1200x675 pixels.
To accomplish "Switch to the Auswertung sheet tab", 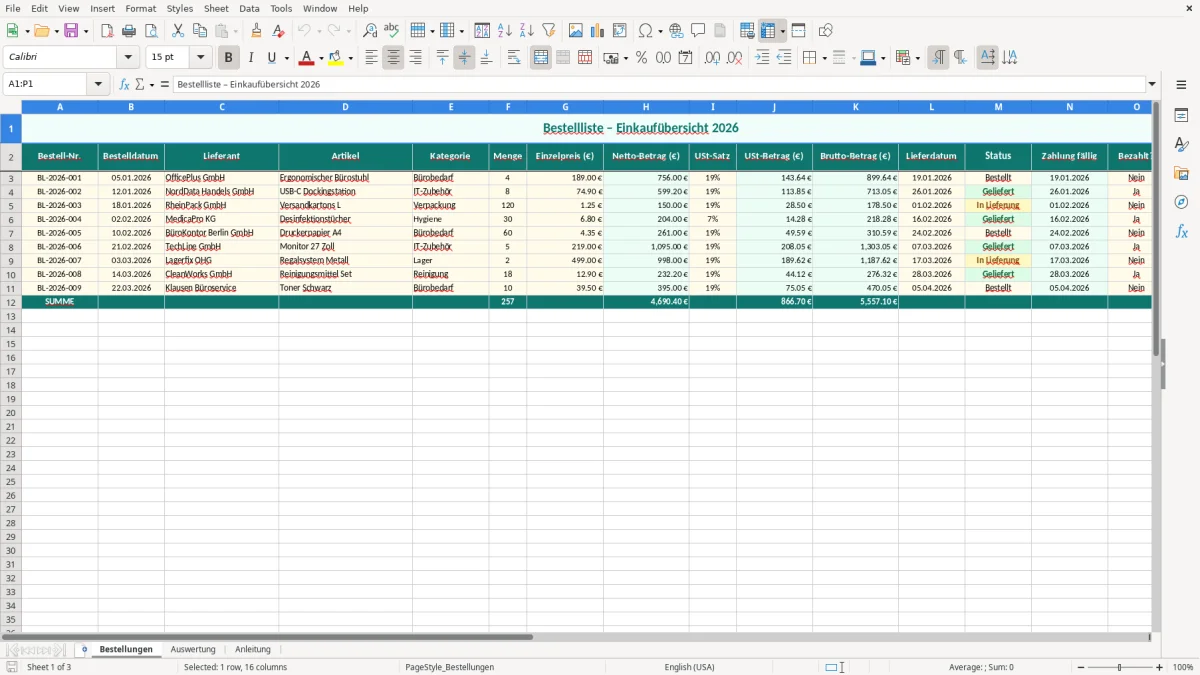I will point(193,650).
